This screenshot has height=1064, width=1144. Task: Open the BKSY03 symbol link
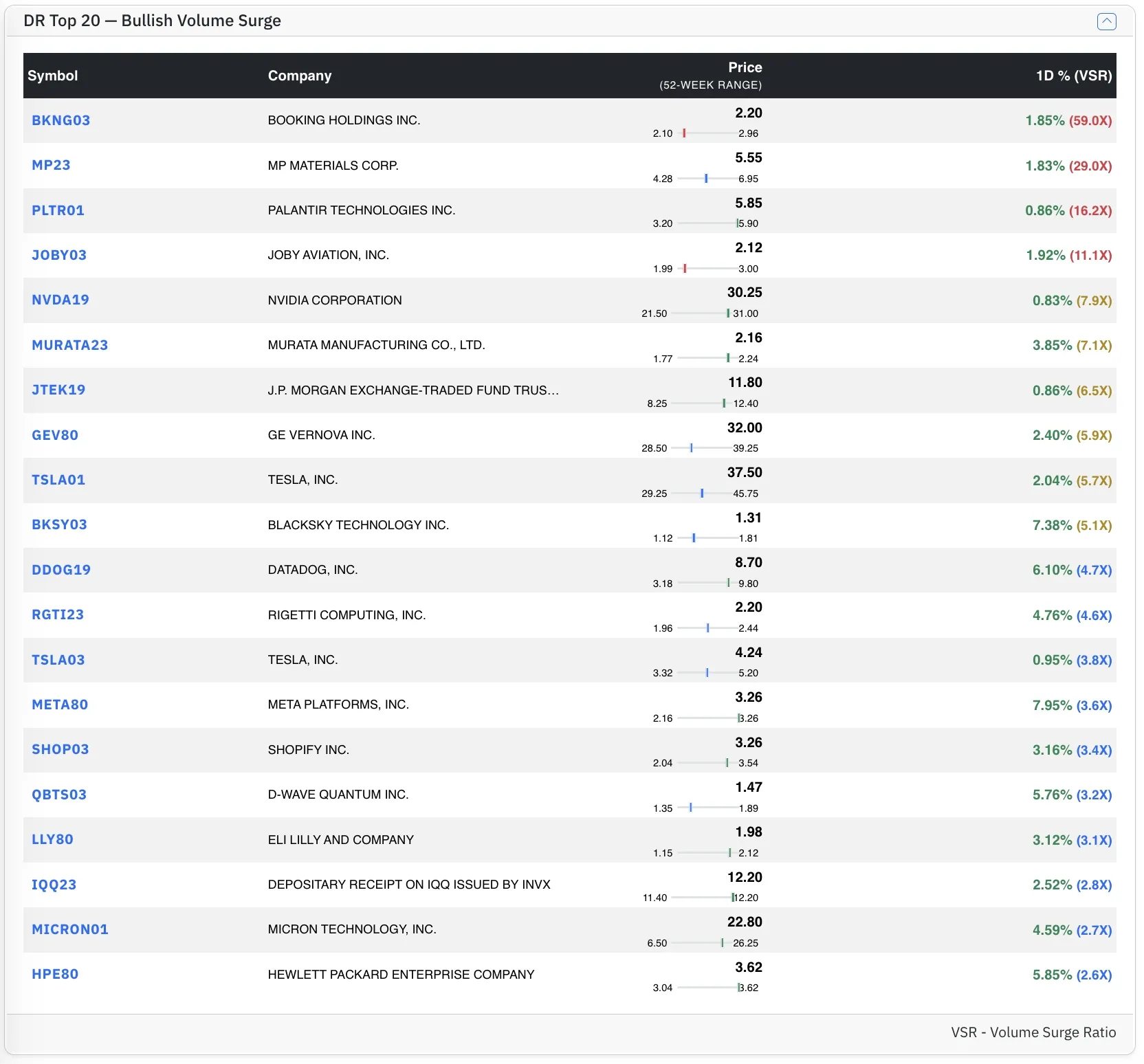59,524
